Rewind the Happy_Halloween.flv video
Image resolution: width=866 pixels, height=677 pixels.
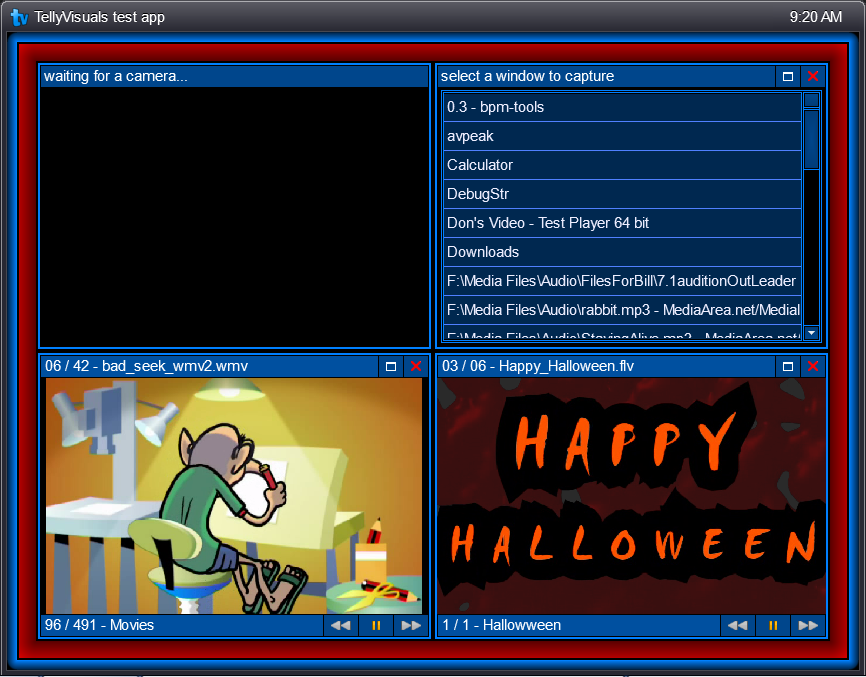(x=737, y=626)
